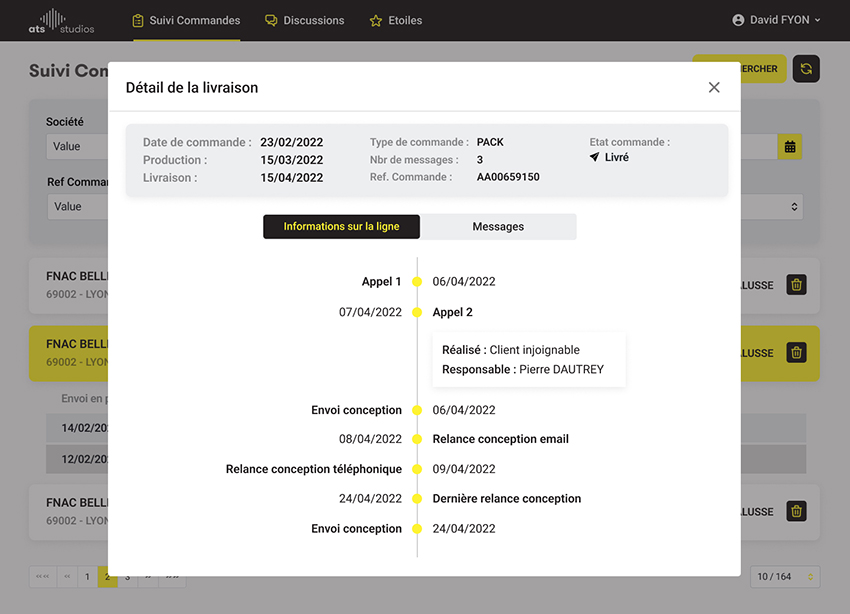Click the Société Value input field

click(77, 146)
